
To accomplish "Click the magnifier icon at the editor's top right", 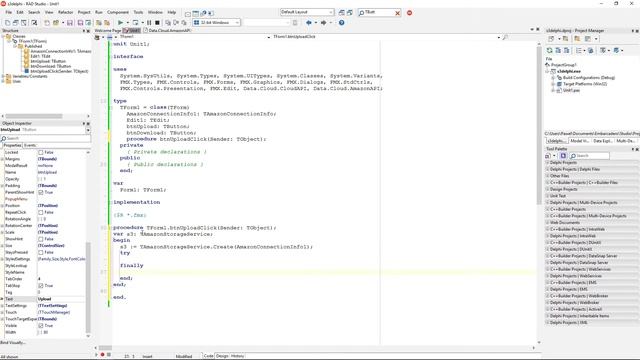I will click(505, 37).
